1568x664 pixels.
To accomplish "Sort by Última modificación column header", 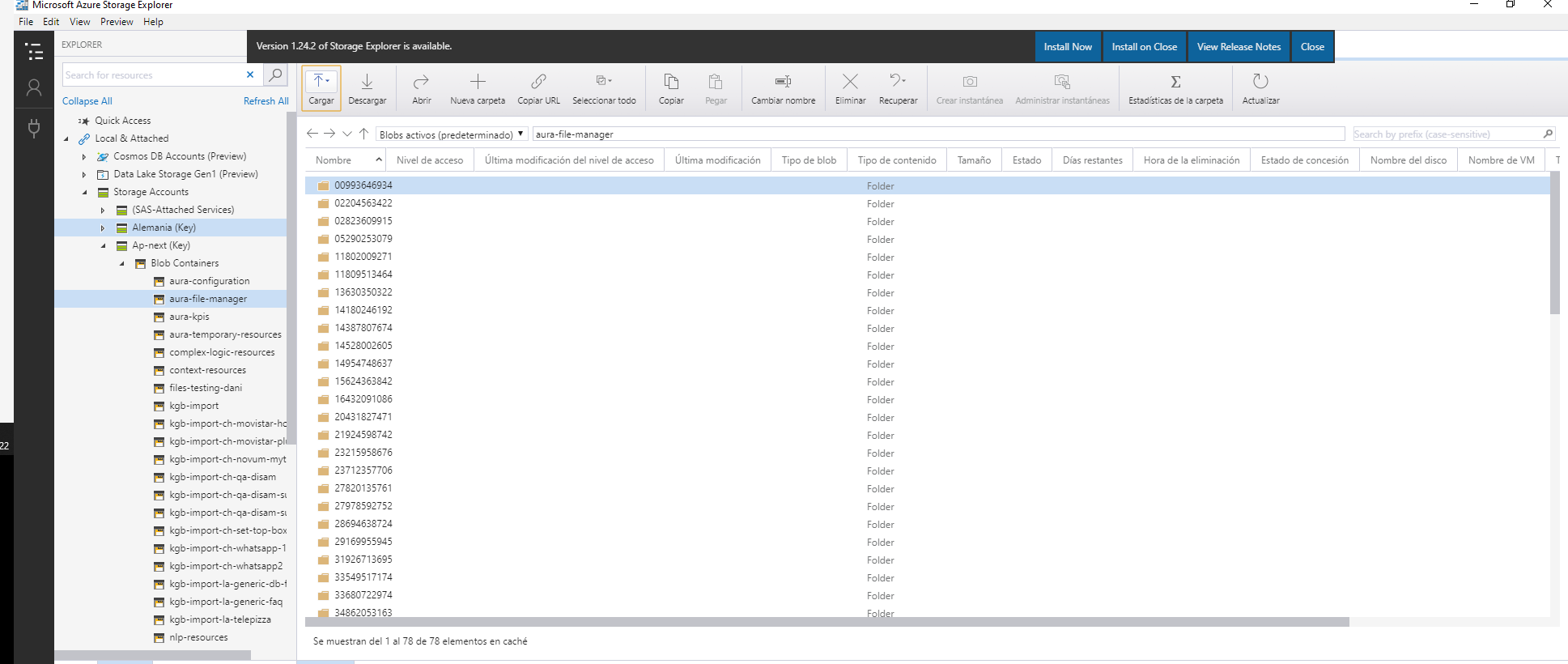I will coord(718,160).
